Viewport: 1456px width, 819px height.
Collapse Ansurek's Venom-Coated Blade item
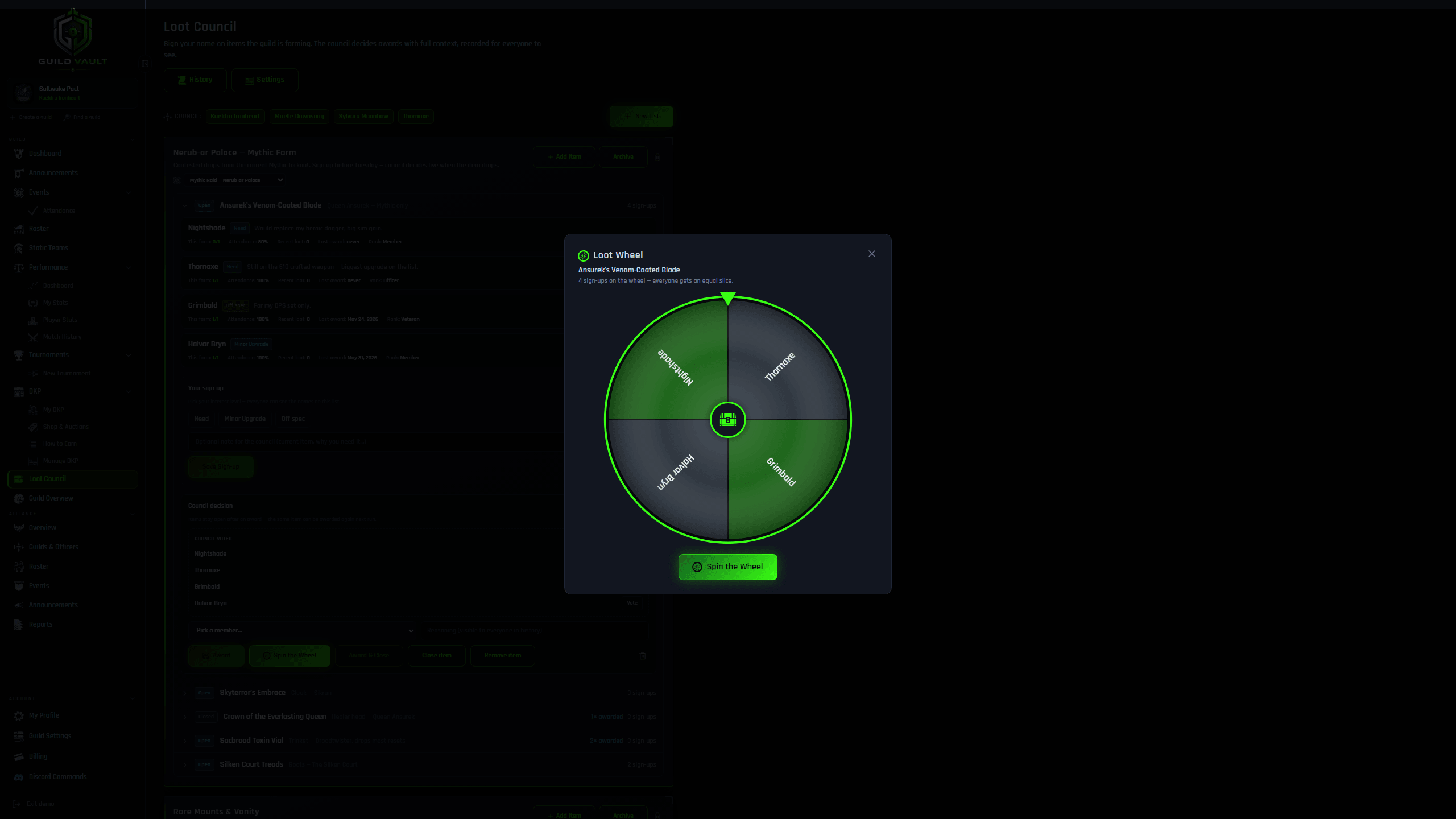tap(185, 206)
